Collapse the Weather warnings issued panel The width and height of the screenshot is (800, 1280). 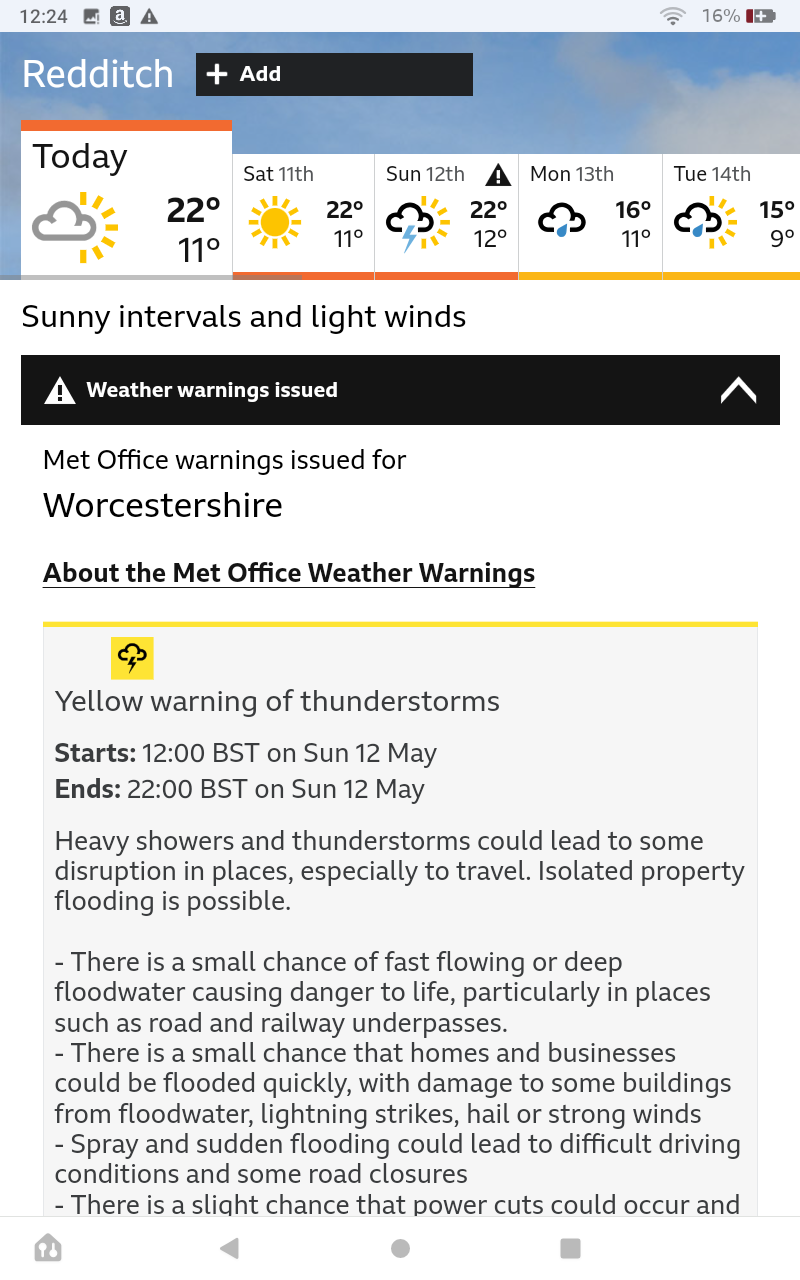738,390
